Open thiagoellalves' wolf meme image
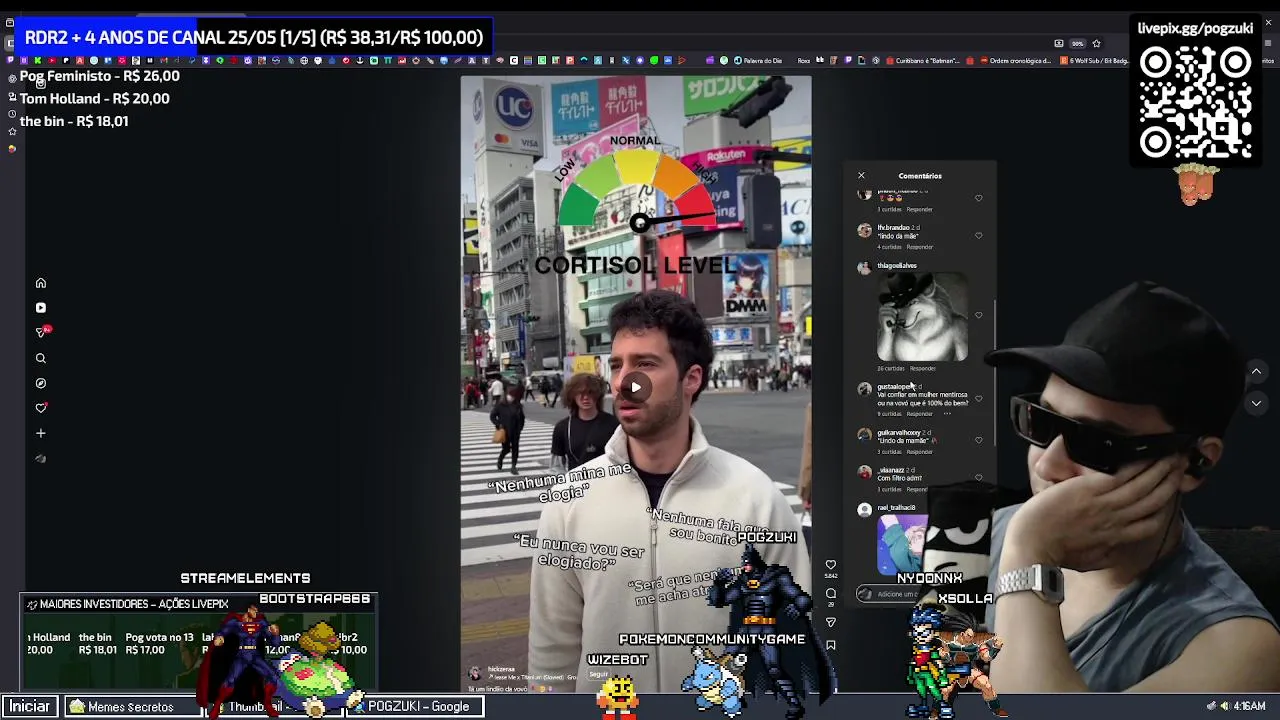The image size is (1280, 720). 922,317
